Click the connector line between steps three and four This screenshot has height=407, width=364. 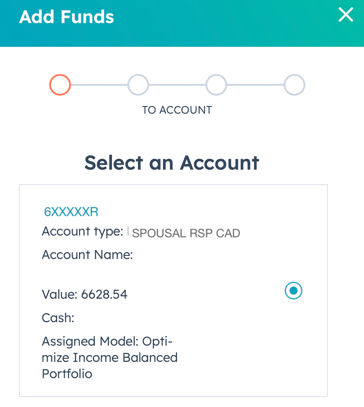click(255, 85)
